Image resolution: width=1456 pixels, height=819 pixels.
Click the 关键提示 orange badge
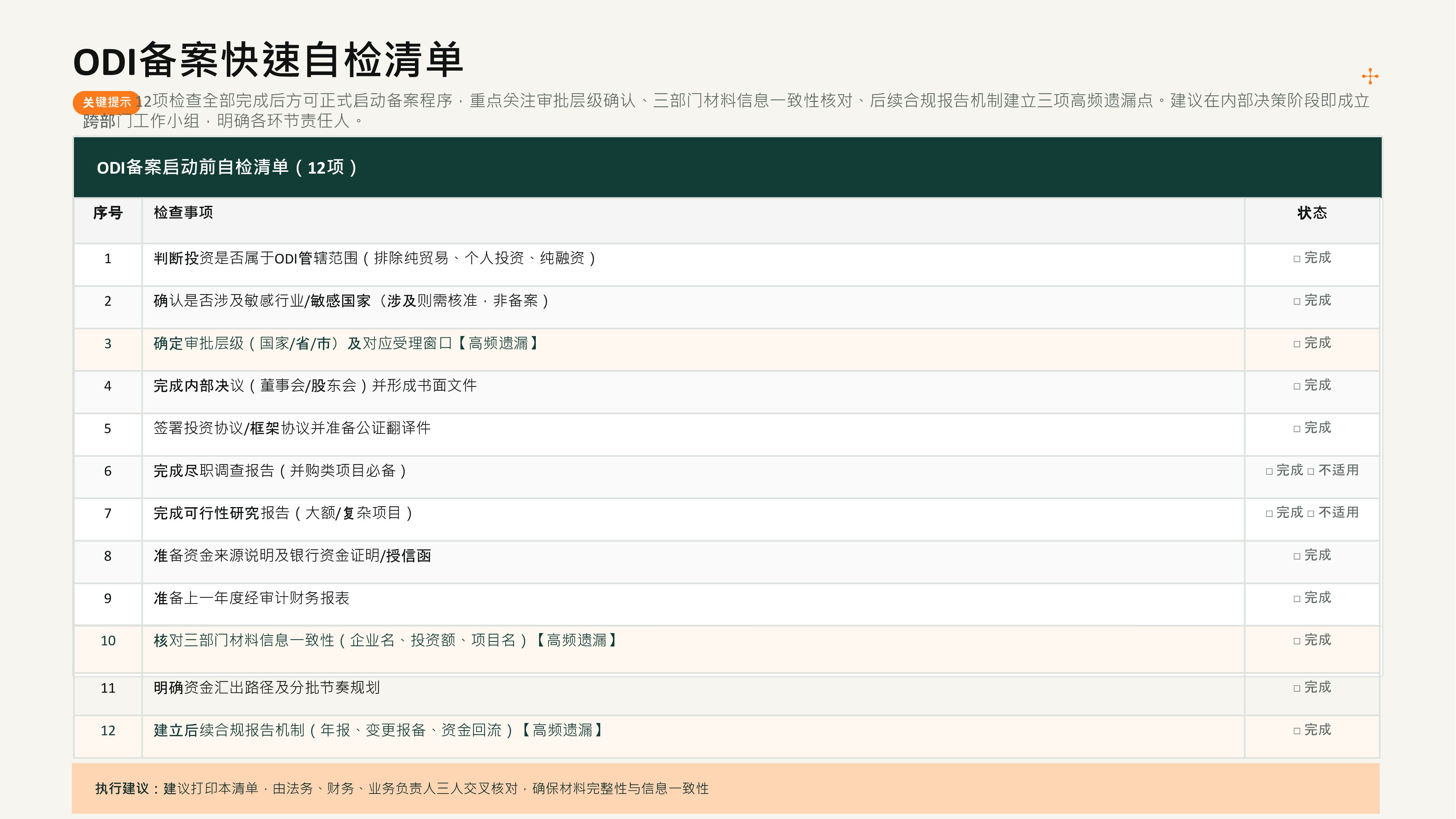(106, 102)
